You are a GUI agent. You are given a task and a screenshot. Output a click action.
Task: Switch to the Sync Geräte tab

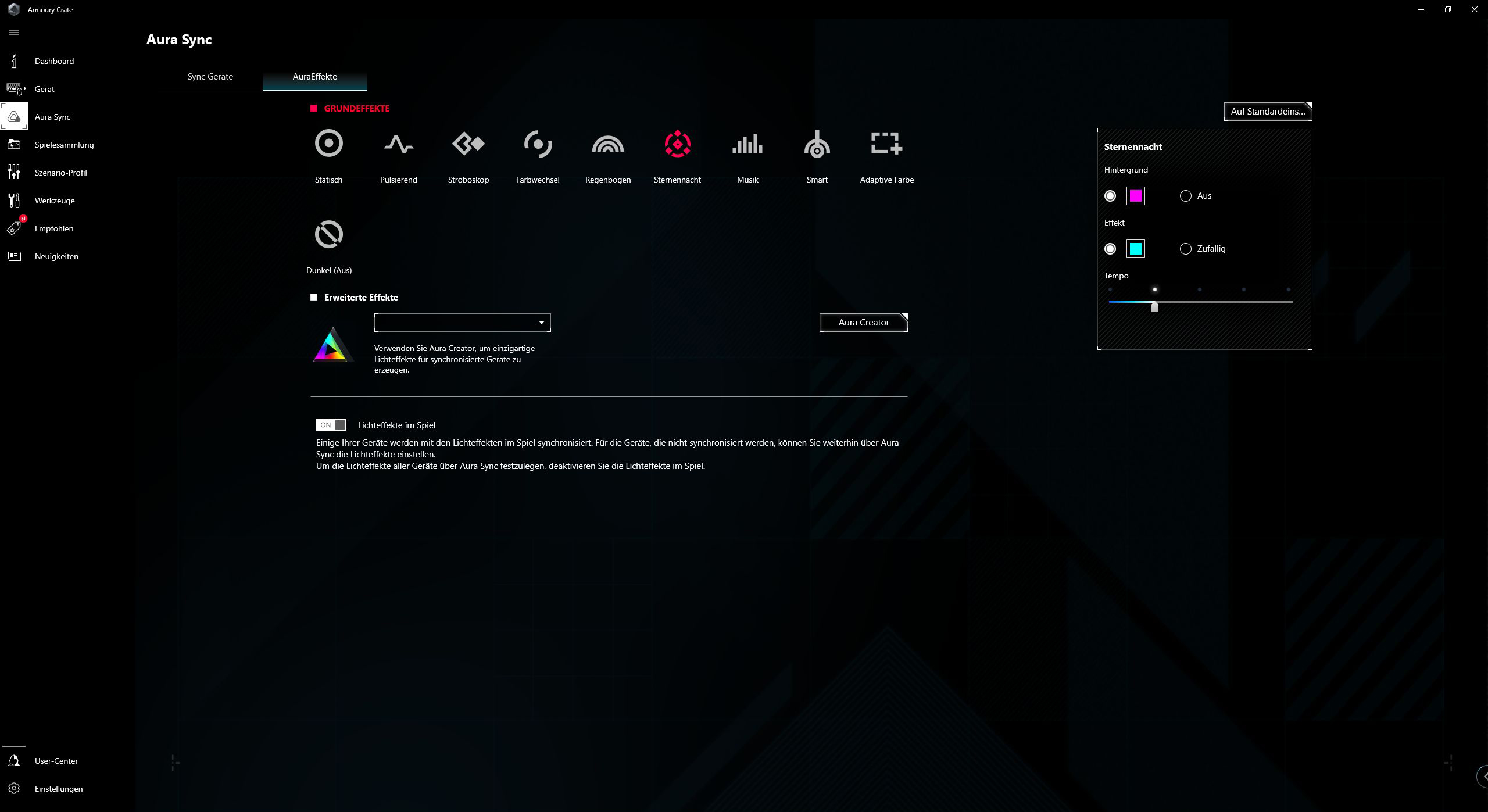coord(210,77)
